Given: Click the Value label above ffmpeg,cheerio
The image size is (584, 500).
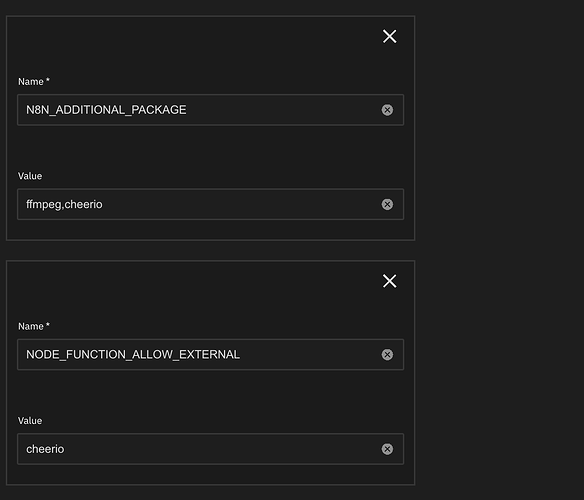Looking at the screenshot, I should click(x=30, y=176).
